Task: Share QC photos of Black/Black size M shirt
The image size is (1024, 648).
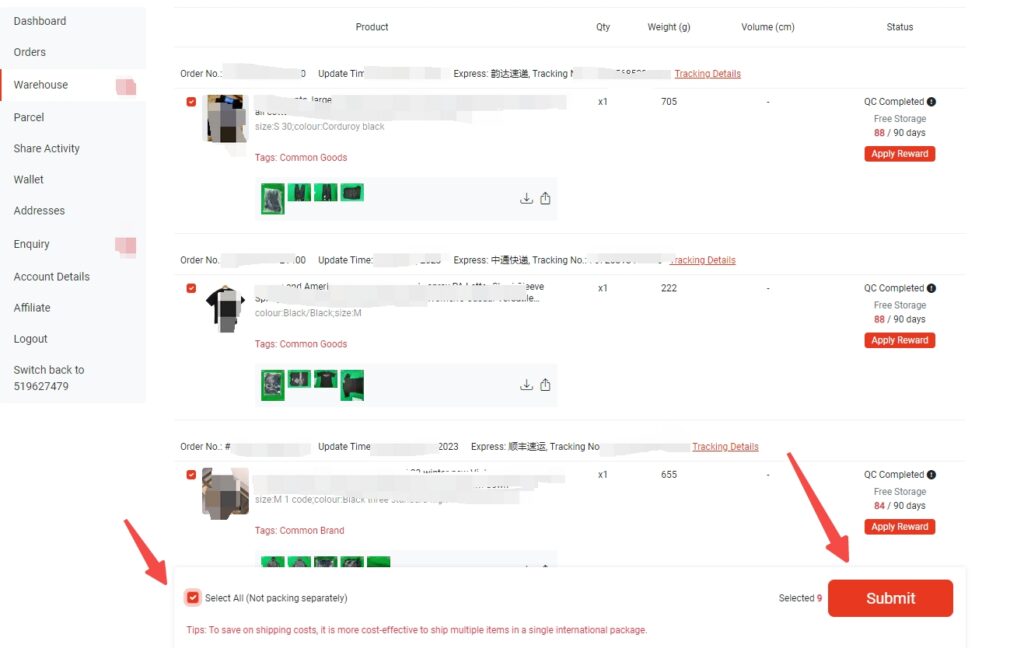Action: pos(545,384)
